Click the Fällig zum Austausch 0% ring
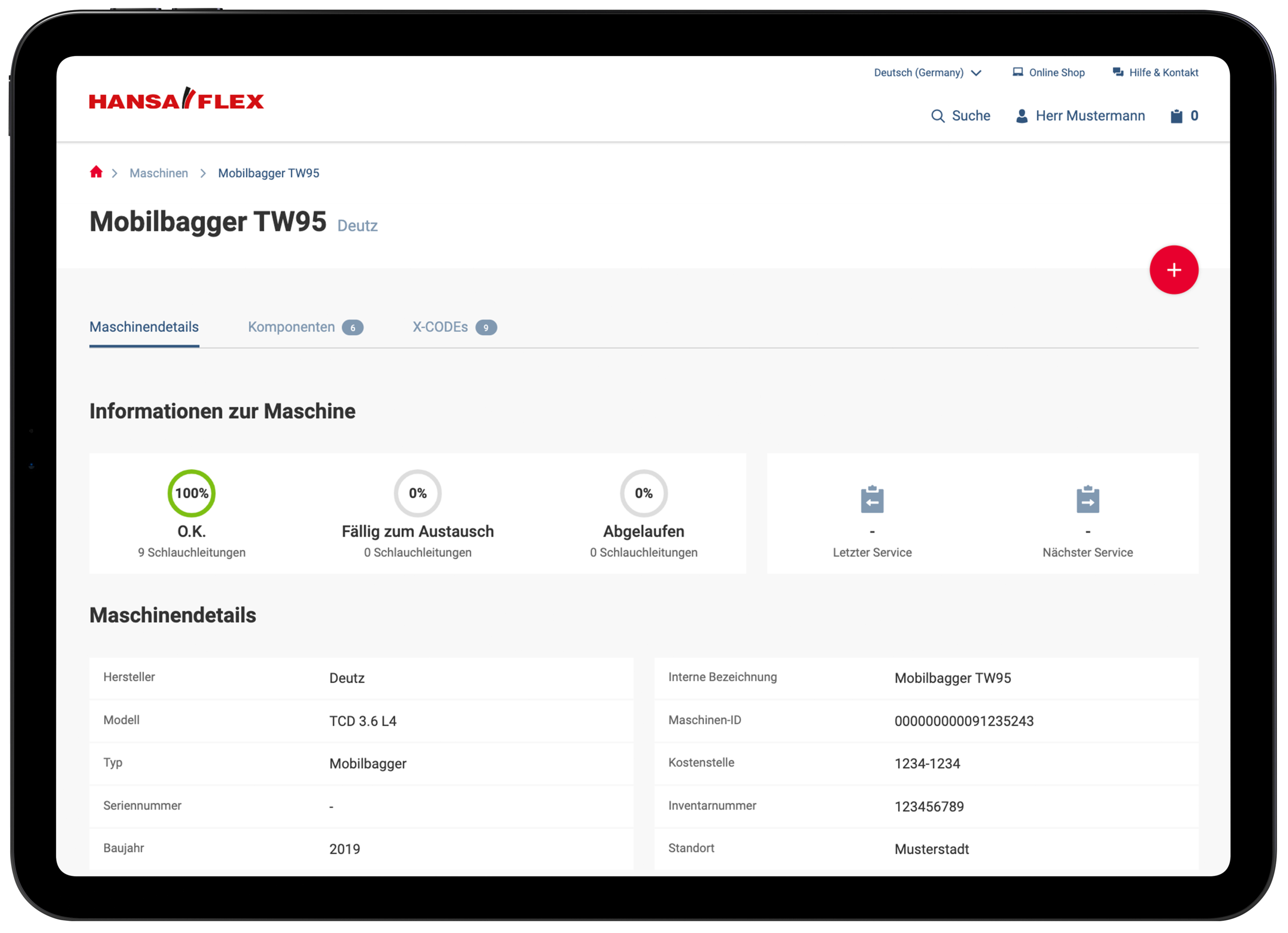The image size is (1288, 933). (417, 493)
